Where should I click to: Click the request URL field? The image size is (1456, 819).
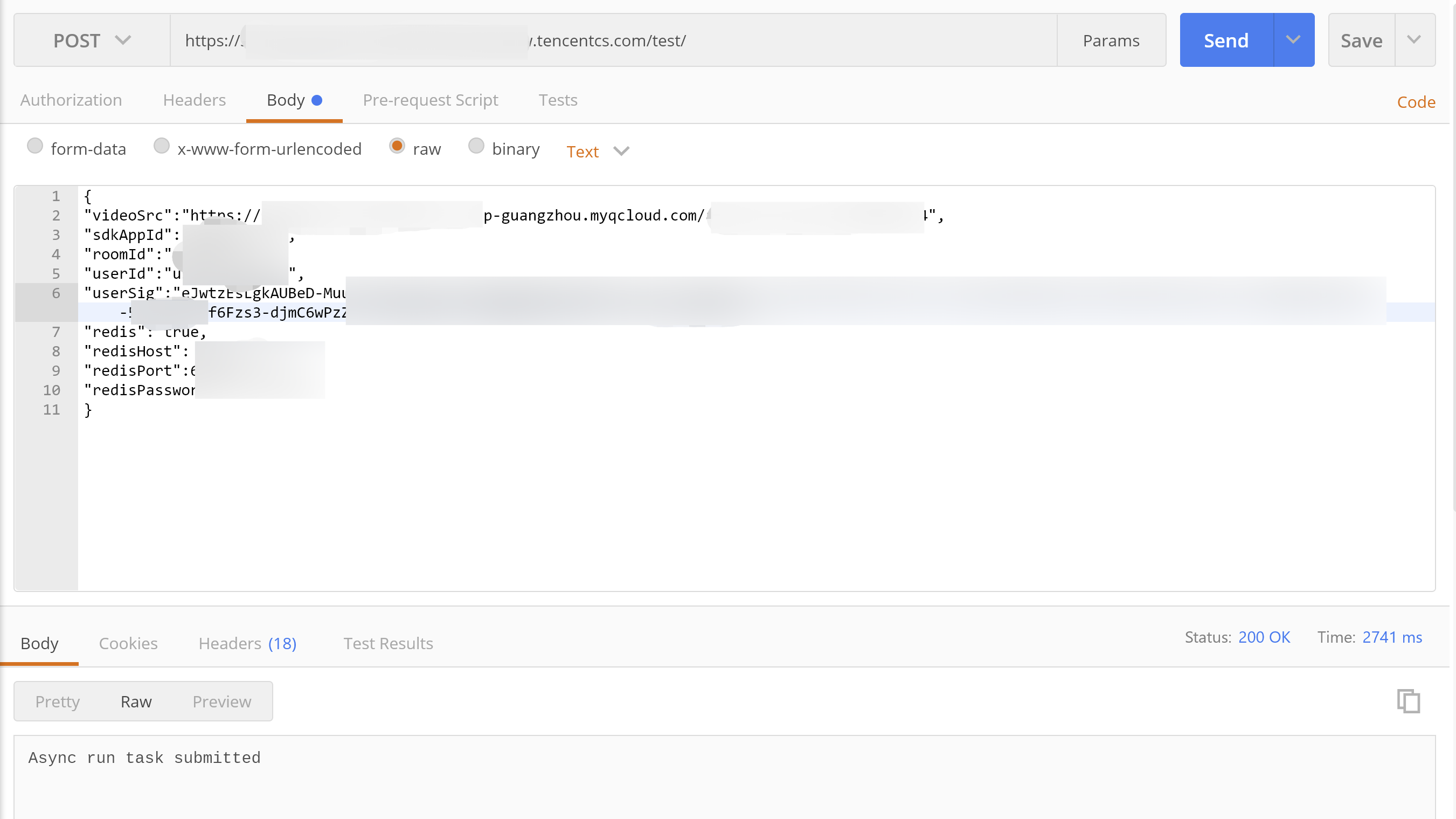coord(613,40)
